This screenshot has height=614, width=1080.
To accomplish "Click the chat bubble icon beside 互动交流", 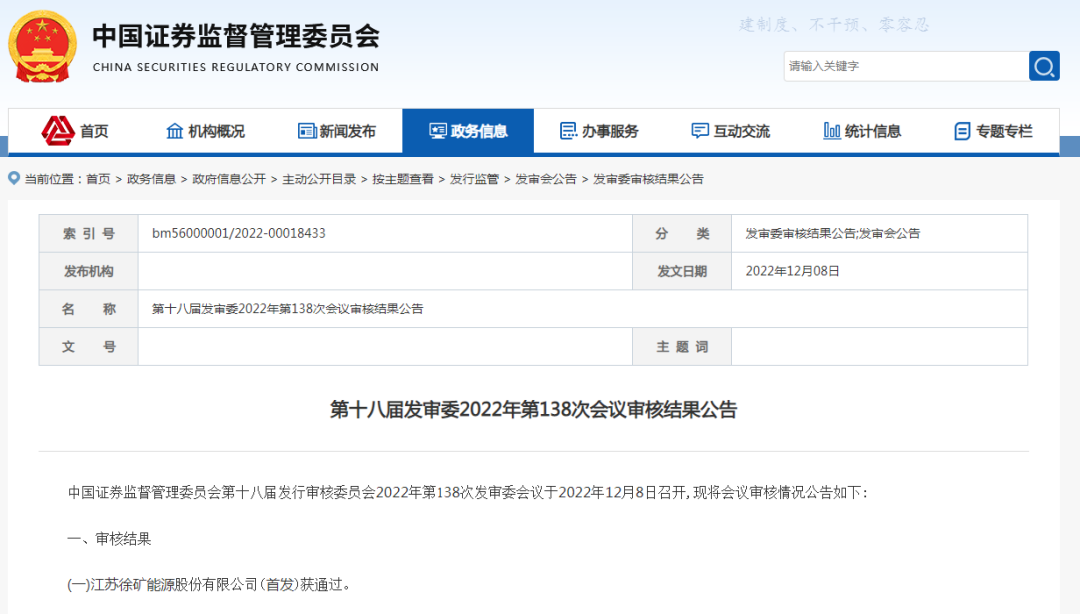I will [x=700, y=131].
